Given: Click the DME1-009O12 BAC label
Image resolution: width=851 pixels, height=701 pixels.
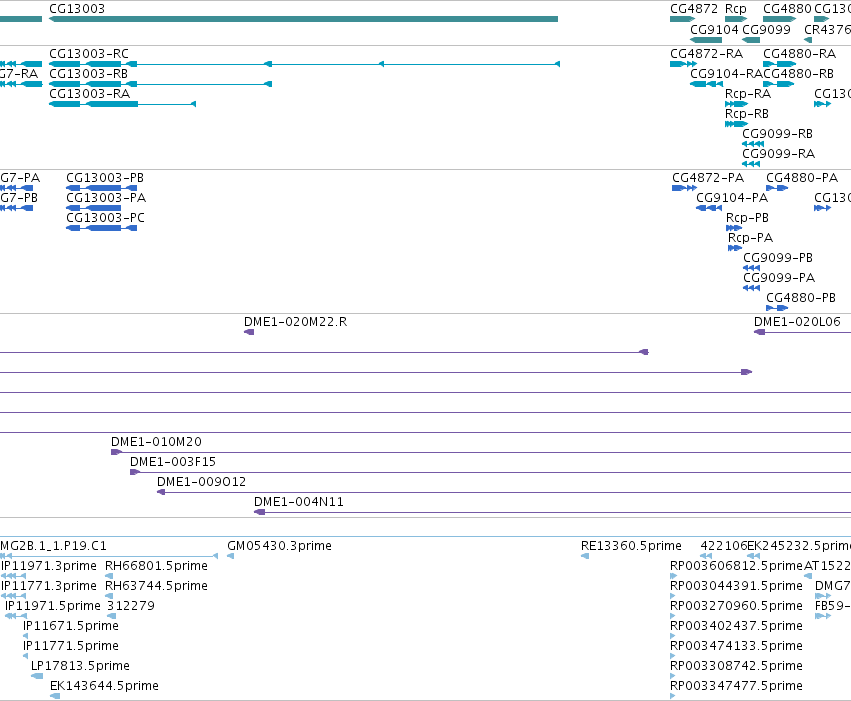Looking at the screenshot, I should (201, 482).
